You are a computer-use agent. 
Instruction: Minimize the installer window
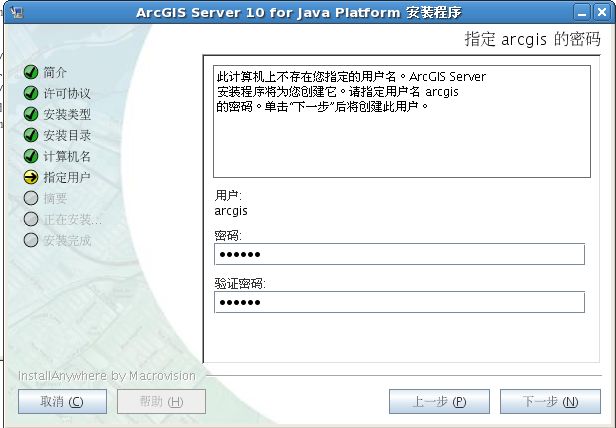click(x=581, y=13)
